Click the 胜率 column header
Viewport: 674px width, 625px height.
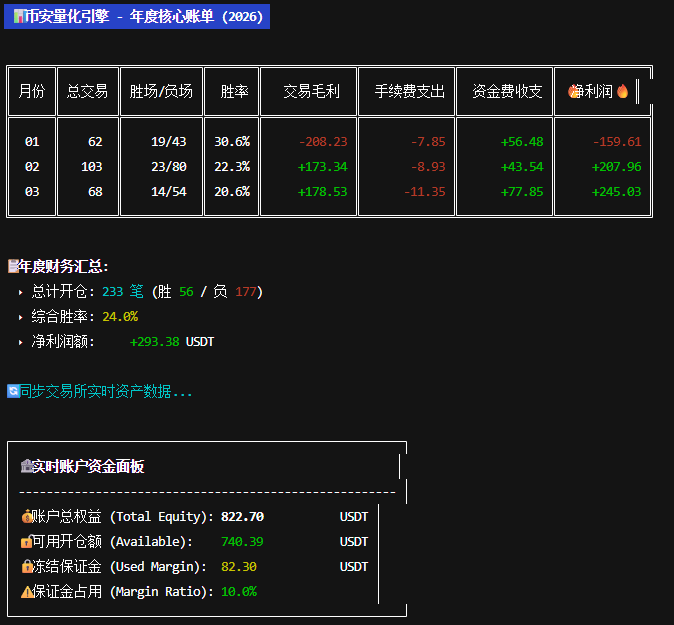tap(235, 91)
